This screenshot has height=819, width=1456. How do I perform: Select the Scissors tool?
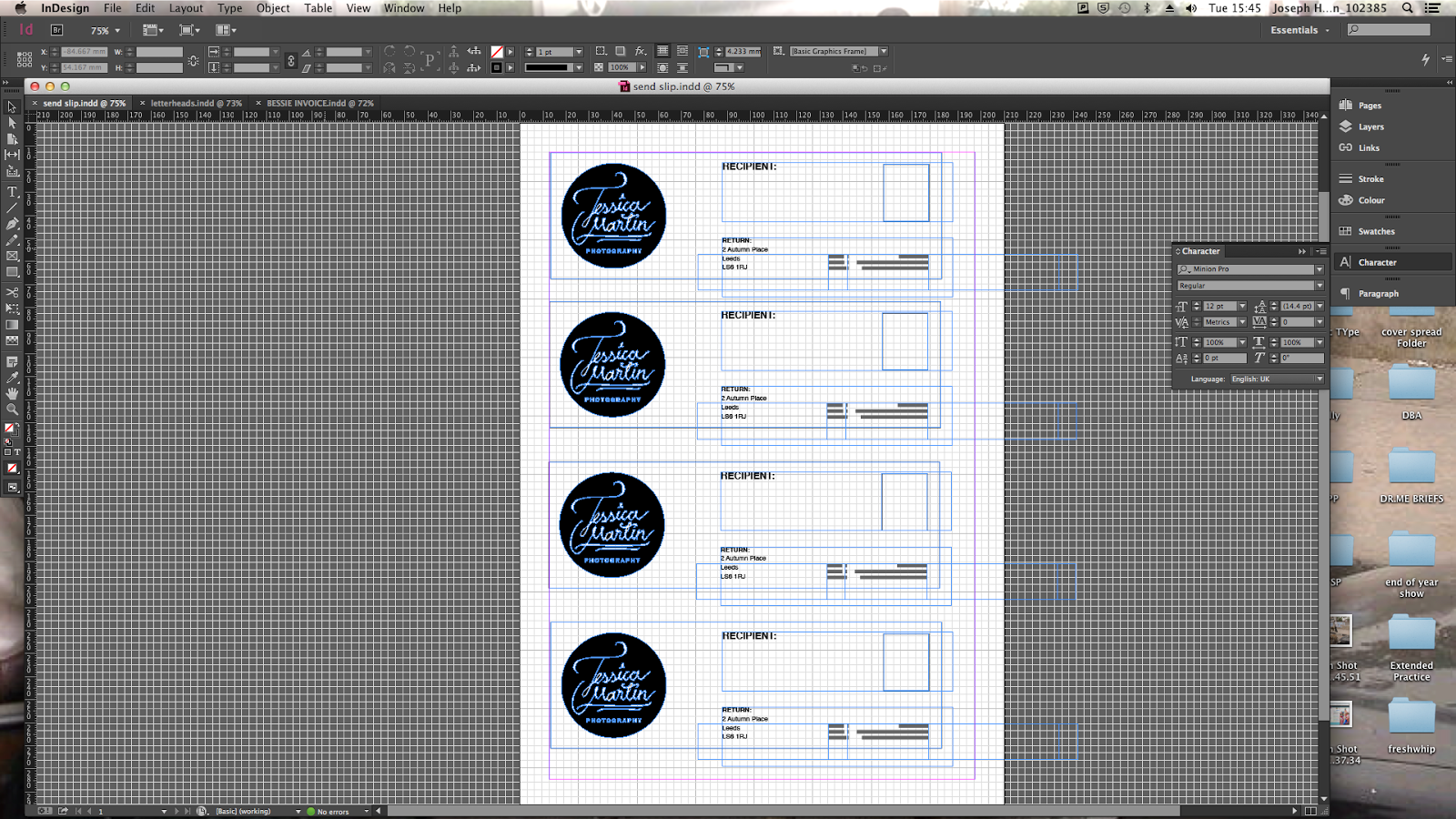[12, 292]
